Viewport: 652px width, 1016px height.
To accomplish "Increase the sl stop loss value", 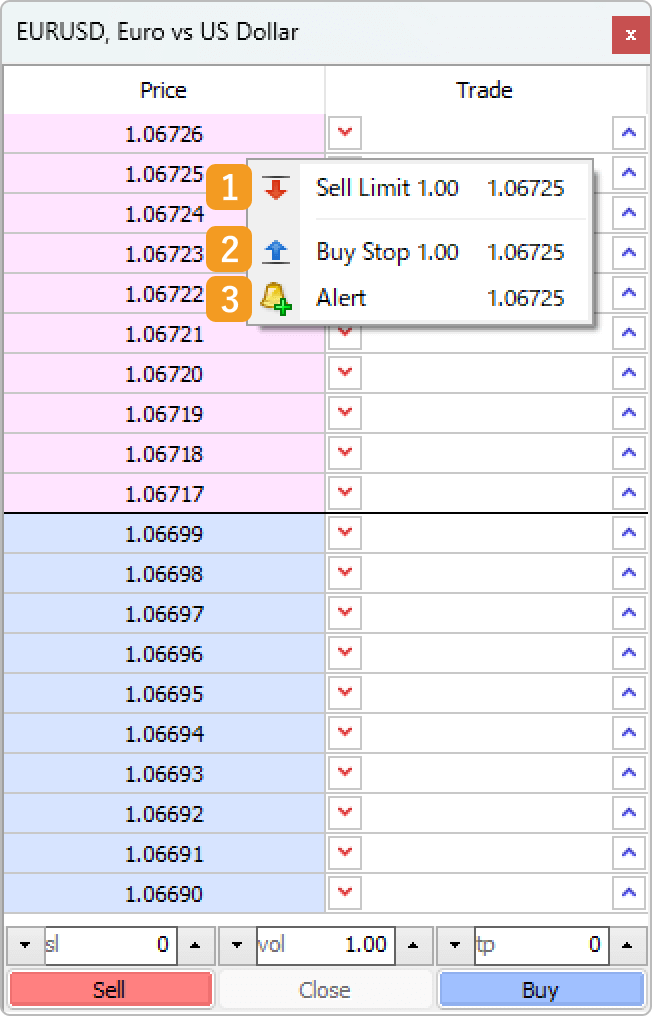I will pos(194,945).
